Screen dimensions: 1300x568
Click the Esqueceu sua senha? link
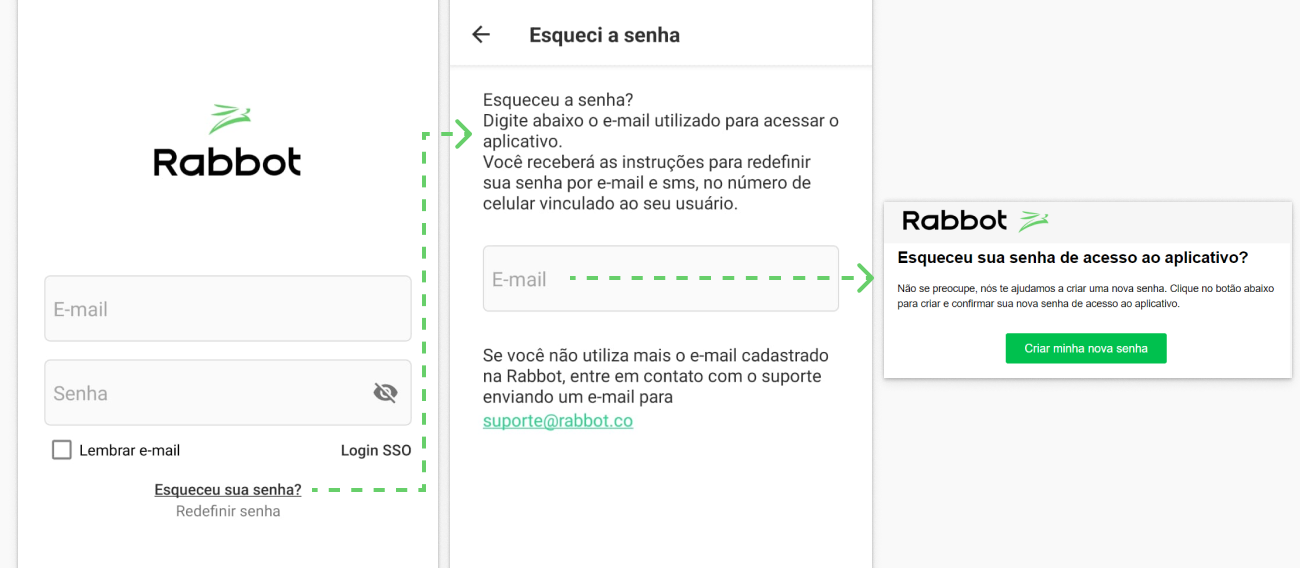228,490
